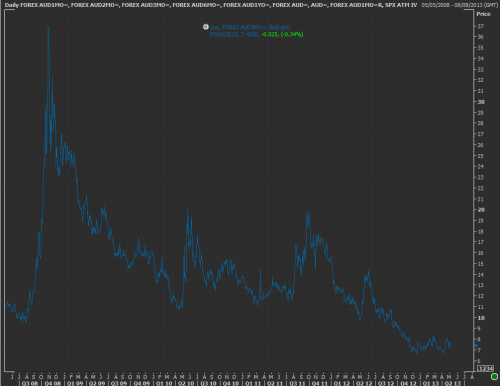Image resolution: width=500 pixels, height=386 pixels.
Task: Click the 'Q3 08' quarter label on the time axis
Action: pos(30,383)
